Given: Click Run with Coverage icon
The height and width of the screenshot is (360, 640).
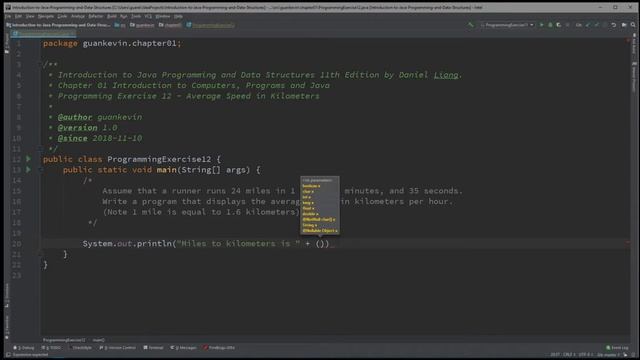Looking at the screenshot, I should tap(559, 25).
